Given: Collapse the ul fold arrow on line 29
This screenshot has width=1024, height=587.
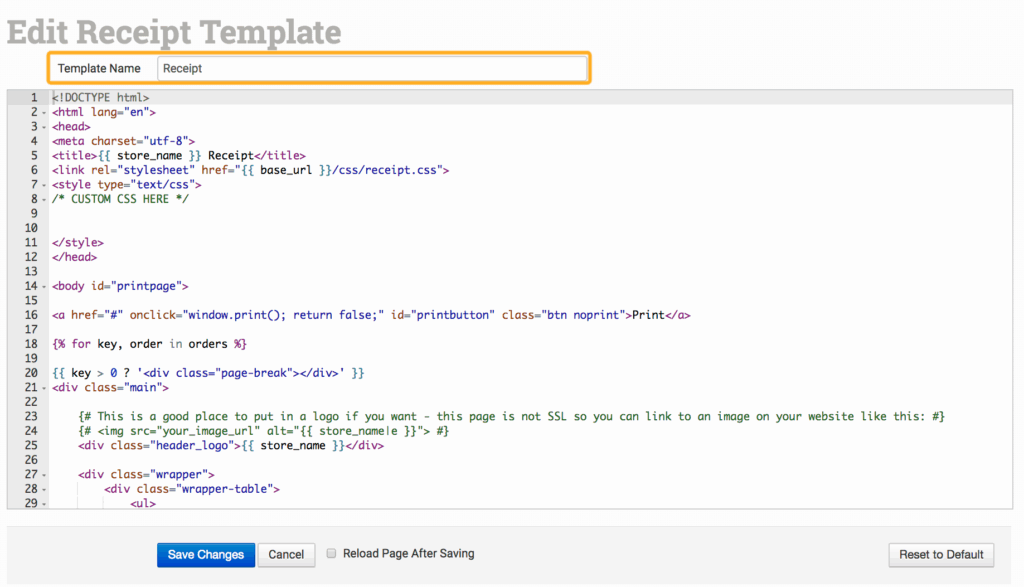Looking at the screenshot, I should pyautogui.click(x=44, y=503).
